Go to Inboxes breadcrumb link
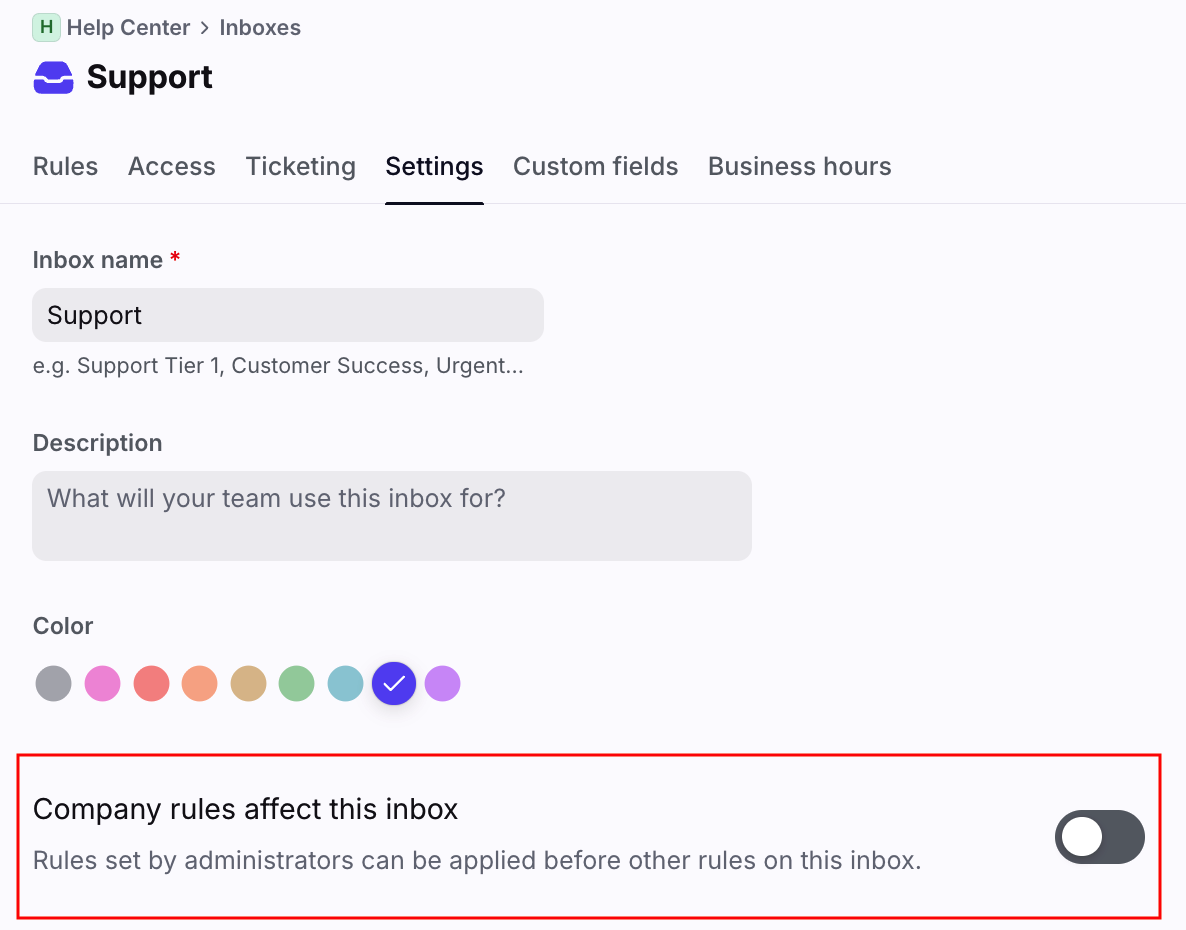Screen dimensions: 1186x930 [260, 27]
